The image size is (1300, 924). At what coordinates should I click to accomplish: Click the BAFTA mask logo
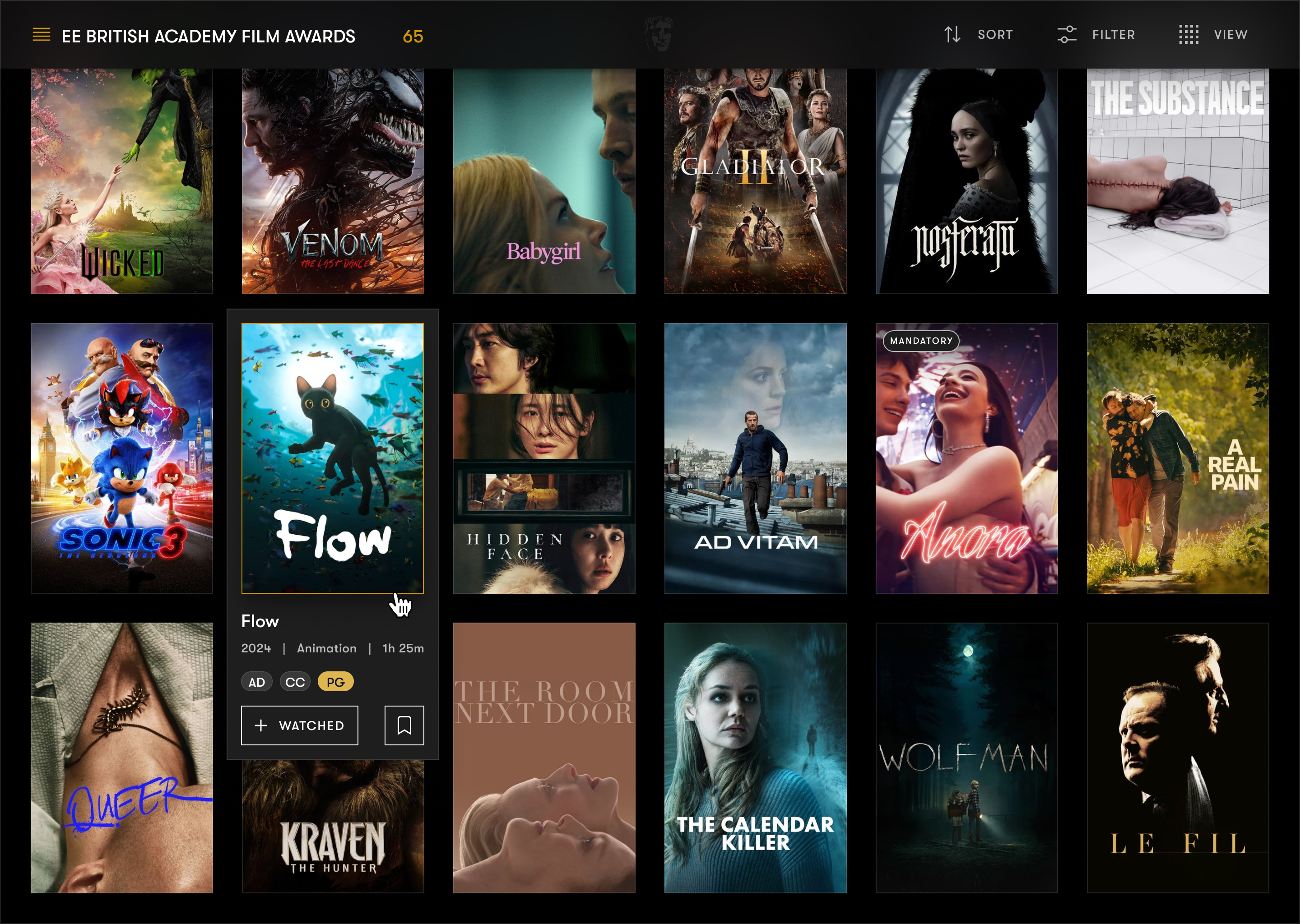659,35
